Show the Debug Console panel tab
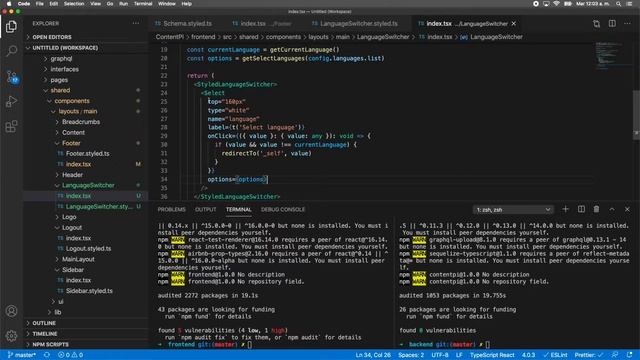The height and width of the screenshot is (360, 640). click(x=283, y=209)
